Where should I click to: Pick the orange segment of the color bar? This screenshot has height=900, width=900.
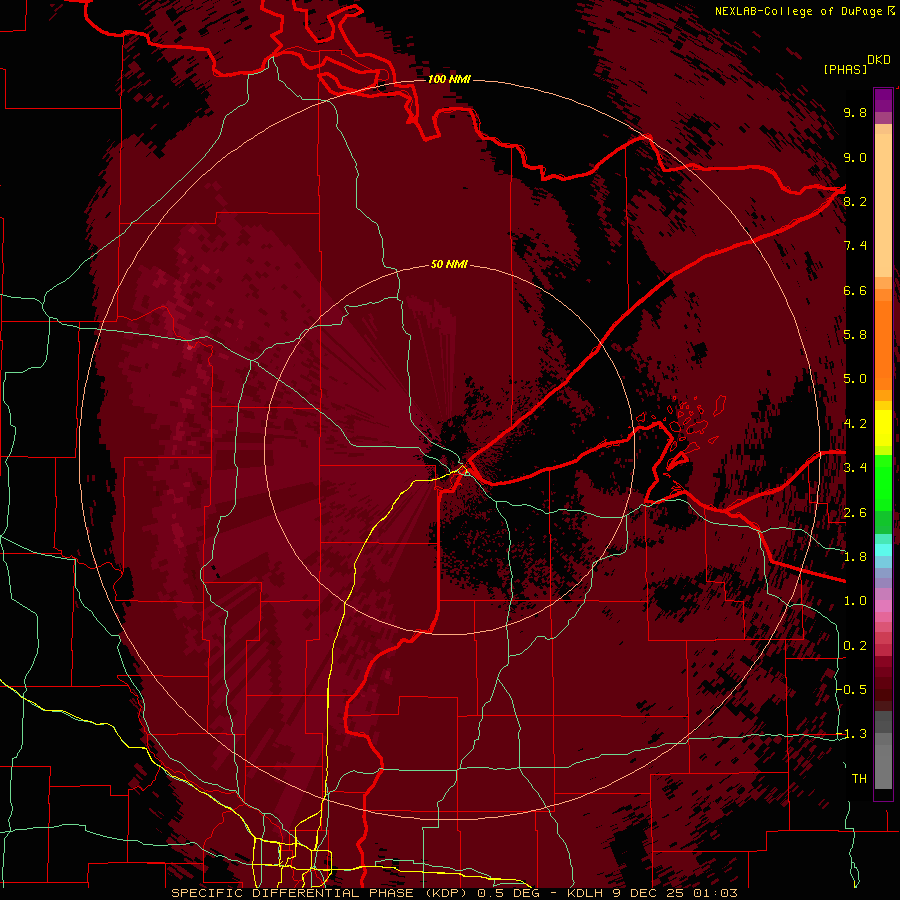[x=883, y=344]
